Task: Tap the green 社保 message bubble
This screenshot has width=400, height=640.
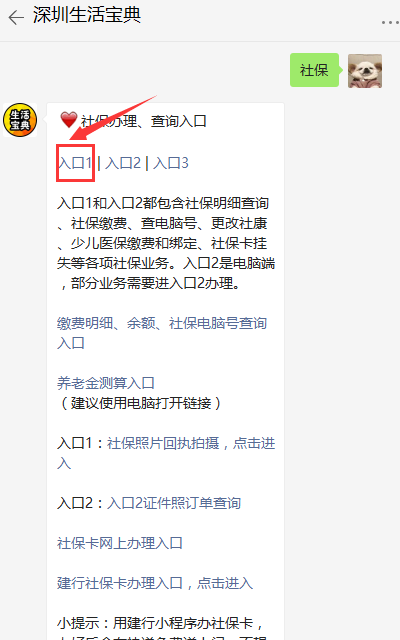Action: (x=314, y=70)
